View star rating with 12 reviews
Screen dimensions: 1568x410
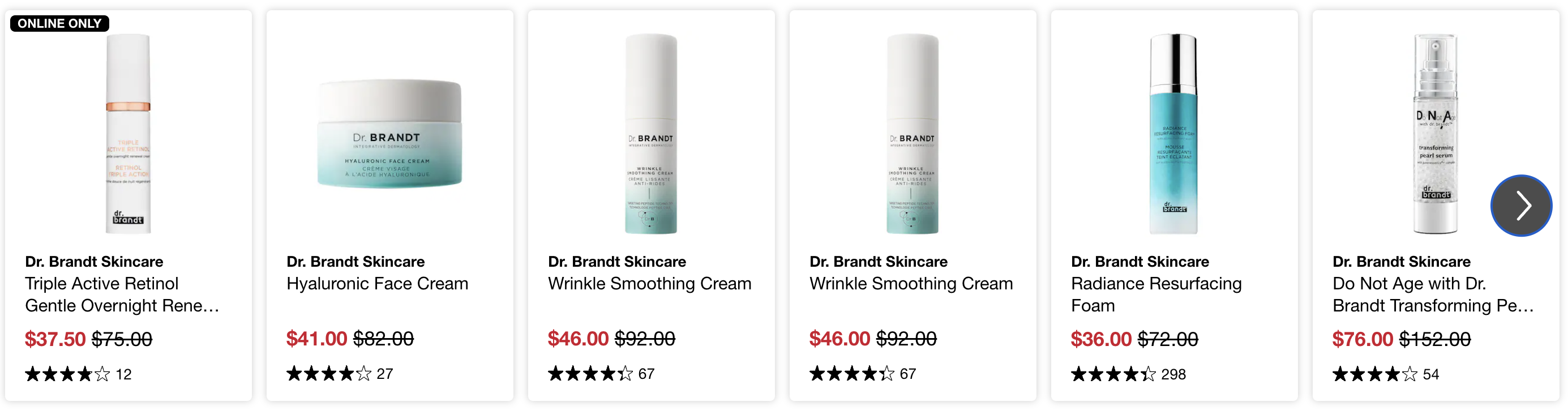click(78, 374)
